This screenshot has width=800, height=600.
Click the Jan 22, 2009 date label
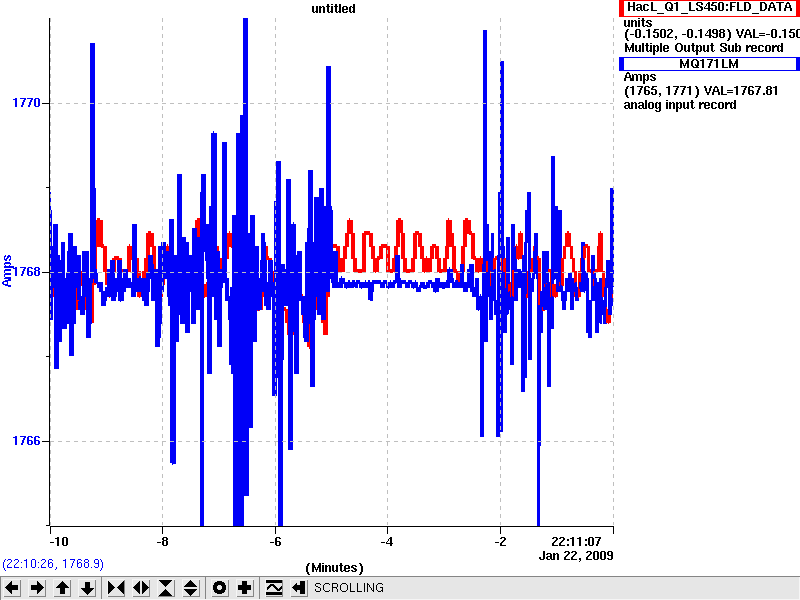pyautogui.click(x=576, y=556)
